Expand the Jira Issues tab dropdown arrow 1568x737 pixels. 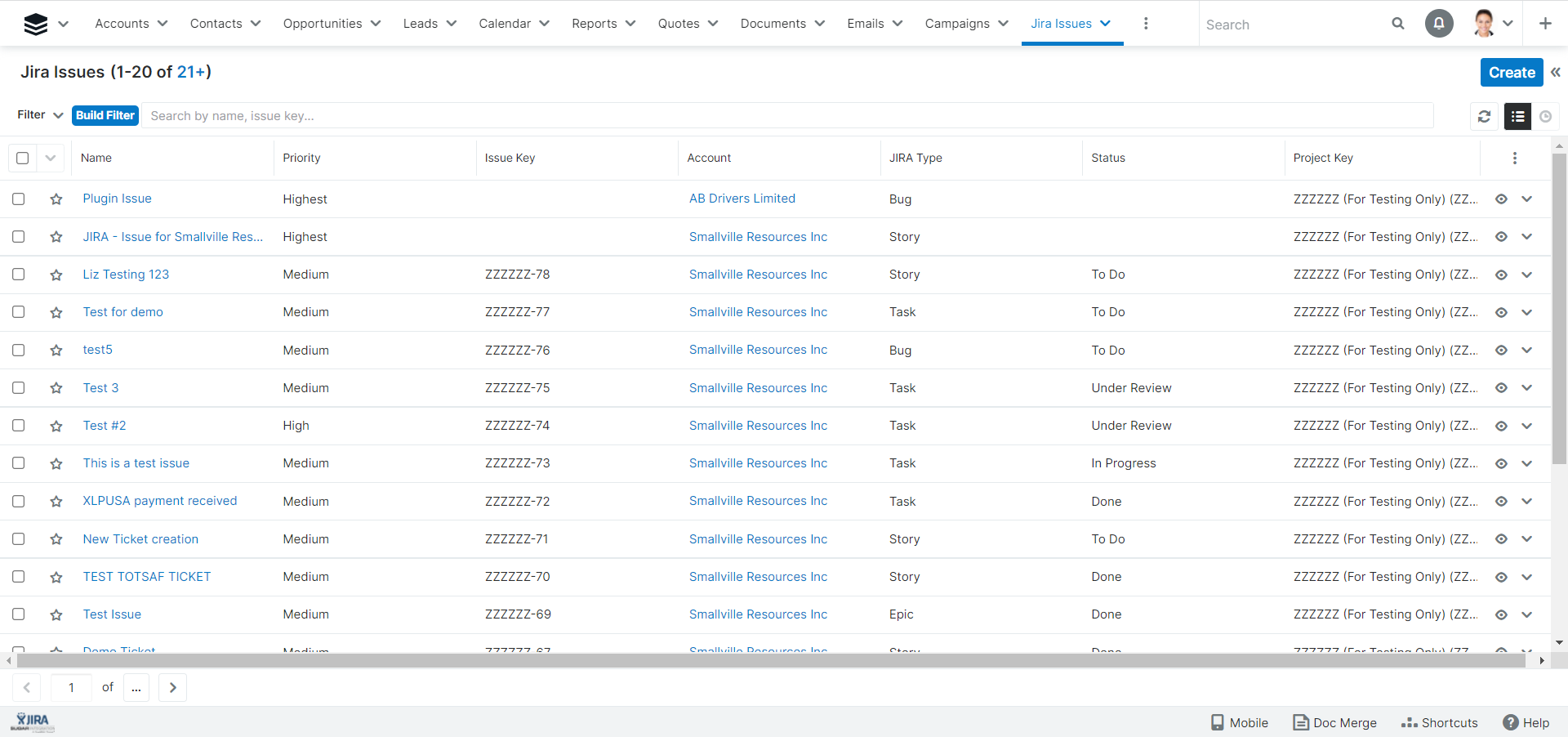(1106, 24)
